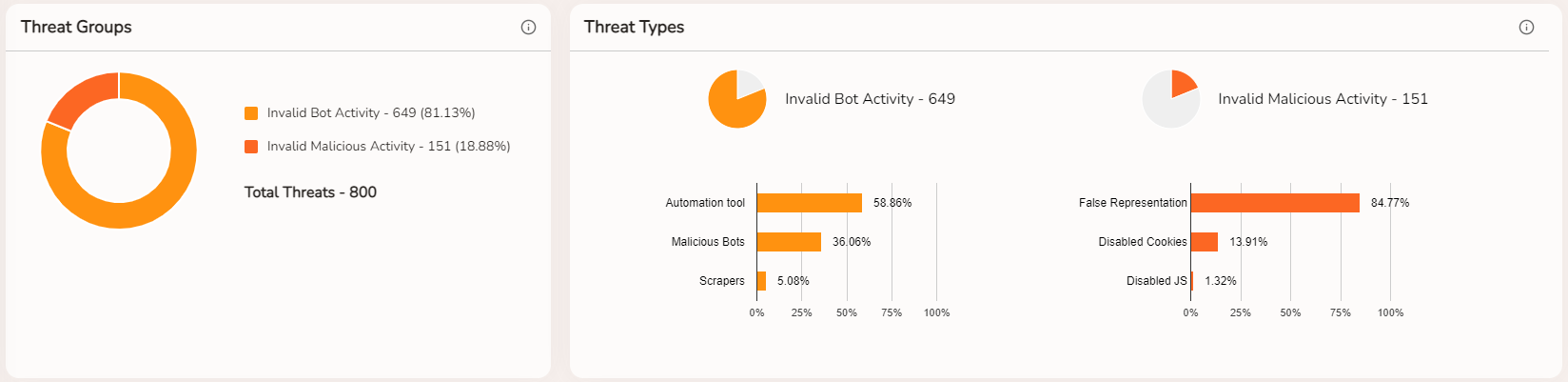Click the Disabled JS bar
1568x382 pixels.
(1192, 281)
